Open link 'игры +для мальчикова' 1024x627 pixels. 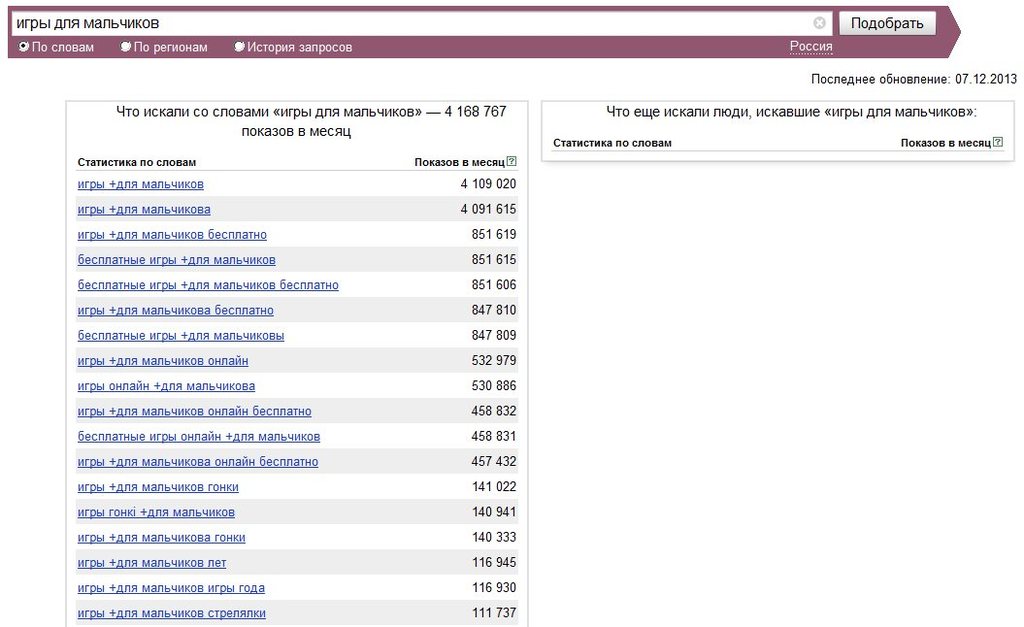pos(144,210)
